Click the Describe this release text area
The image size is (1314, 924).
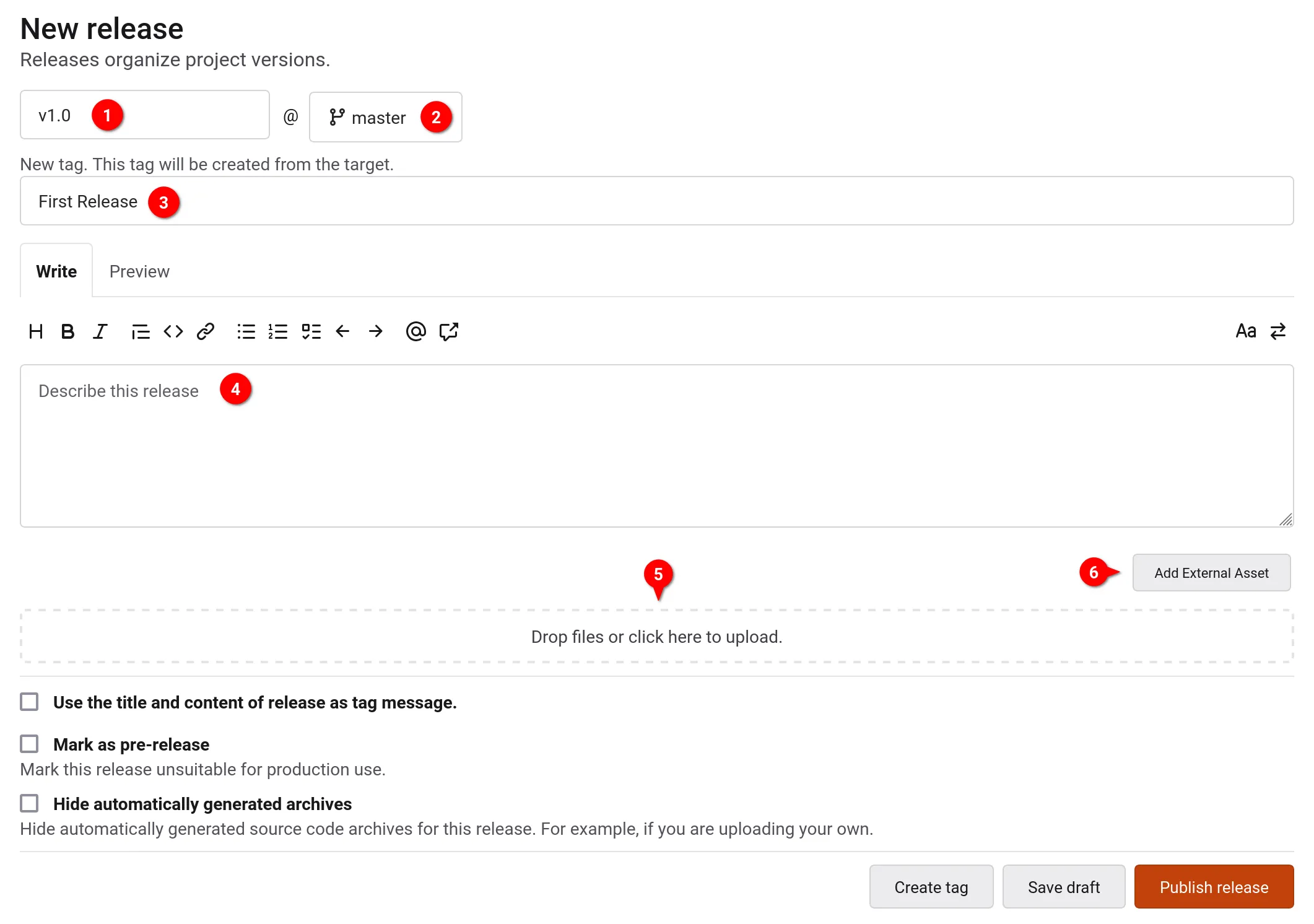point(656,446)
